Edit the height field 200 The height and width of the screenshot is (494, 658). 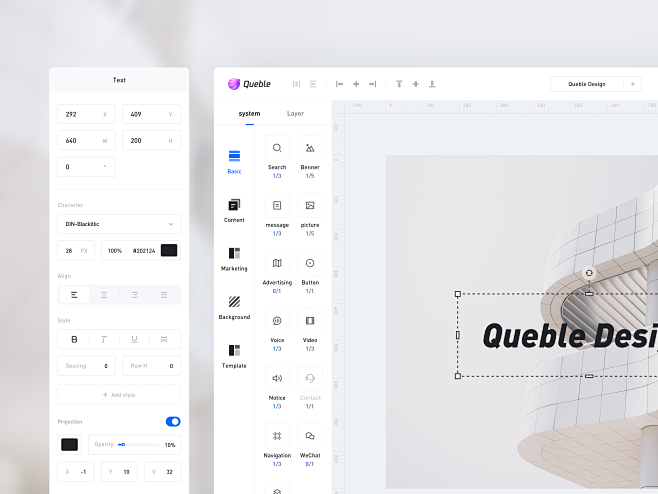click(x=151, y=141)
